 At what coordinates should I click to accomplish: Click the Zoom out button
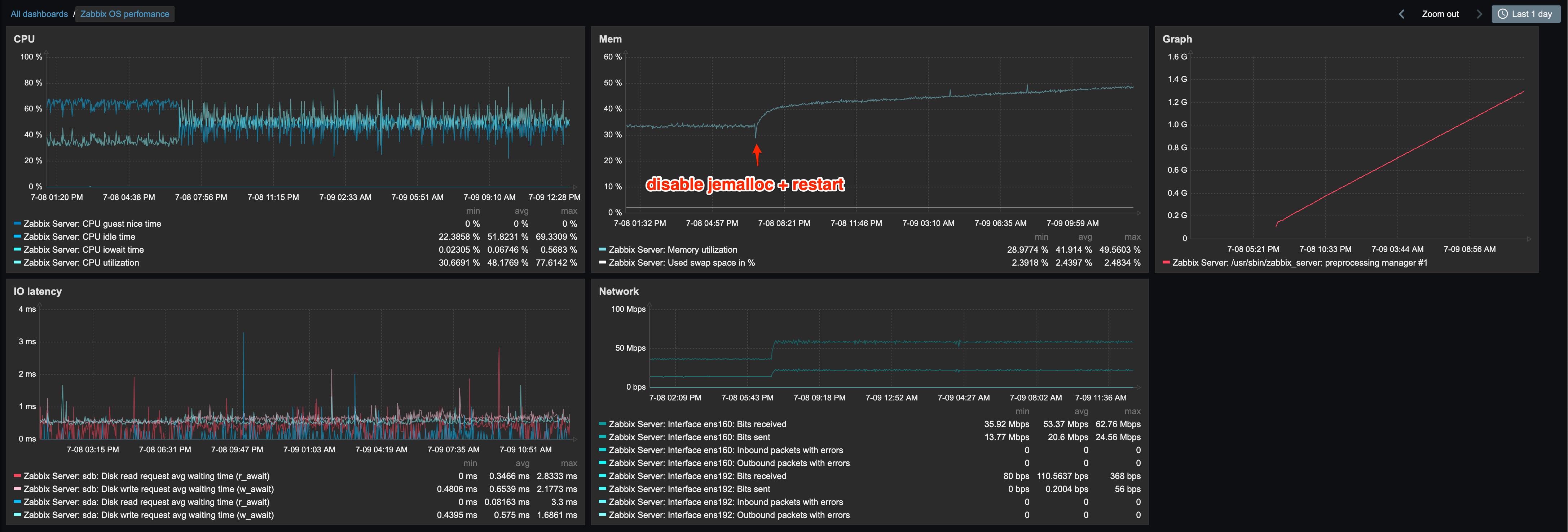point(1440,14)
